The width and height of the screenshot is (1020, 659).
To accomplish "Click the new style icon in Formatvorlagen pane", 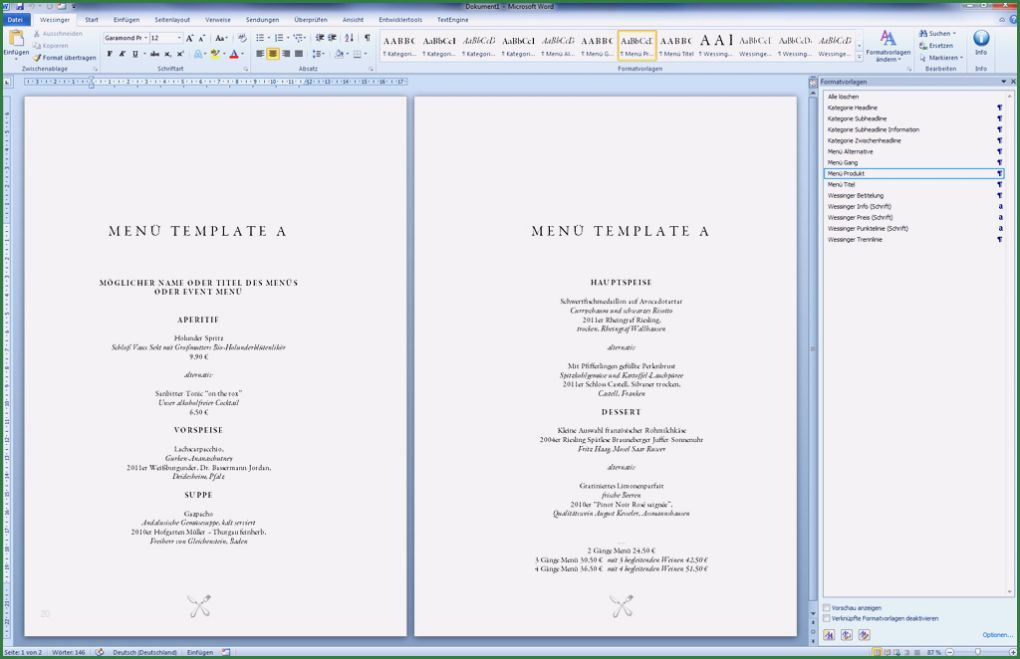I will point(829,635).
